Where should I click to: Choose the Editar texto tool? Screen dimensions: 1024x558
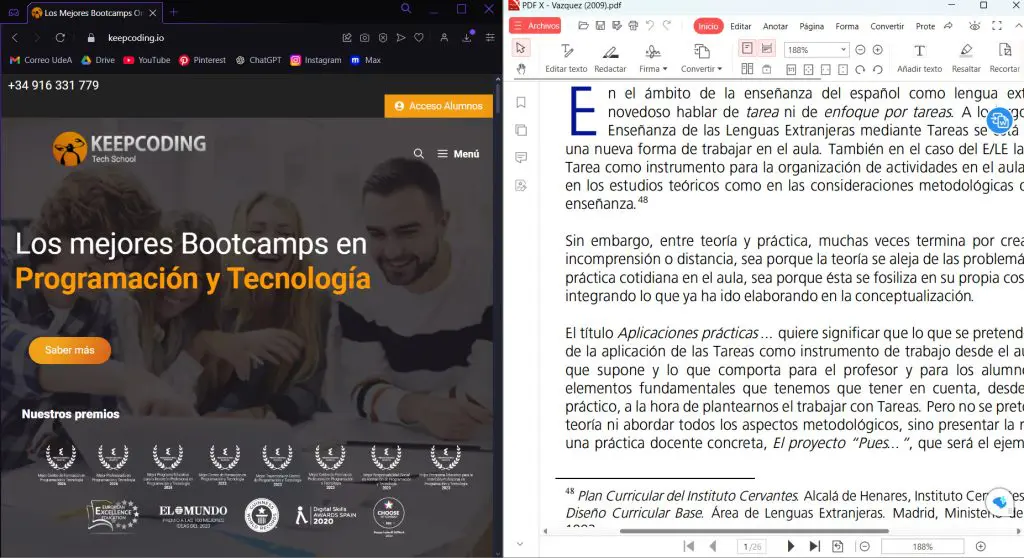[566, 58]
